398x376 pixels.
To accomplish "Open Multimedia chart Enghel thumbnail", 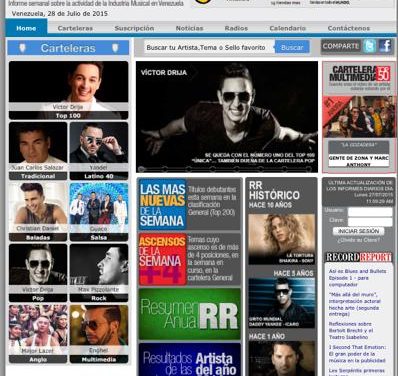I will pyautogui.click(x=99, y=334).
